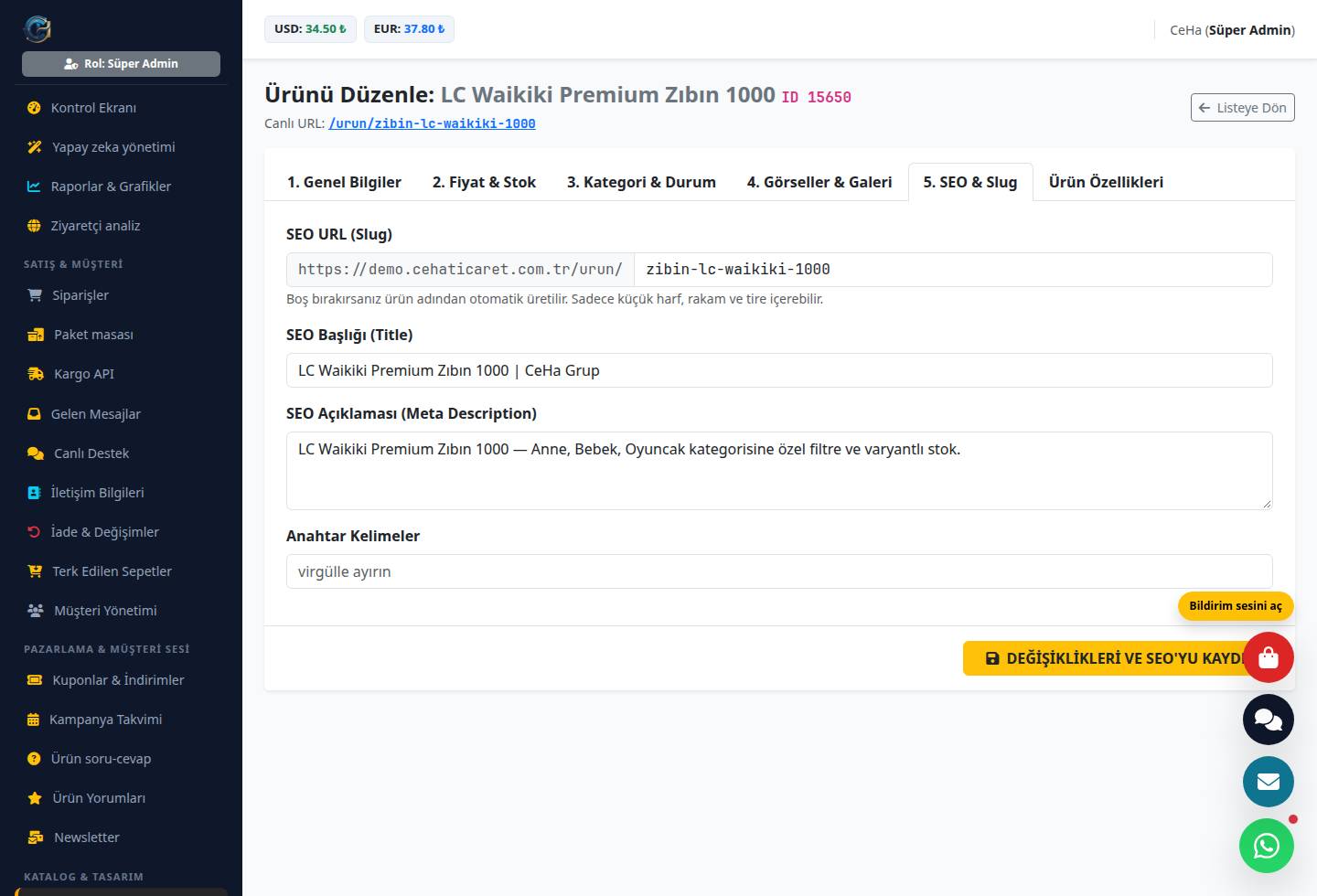The width and height of the screenshot is (1317, 896).
Task: Click the Kuponlar & İndirimler ticket icon
Action: pos(35,680)
